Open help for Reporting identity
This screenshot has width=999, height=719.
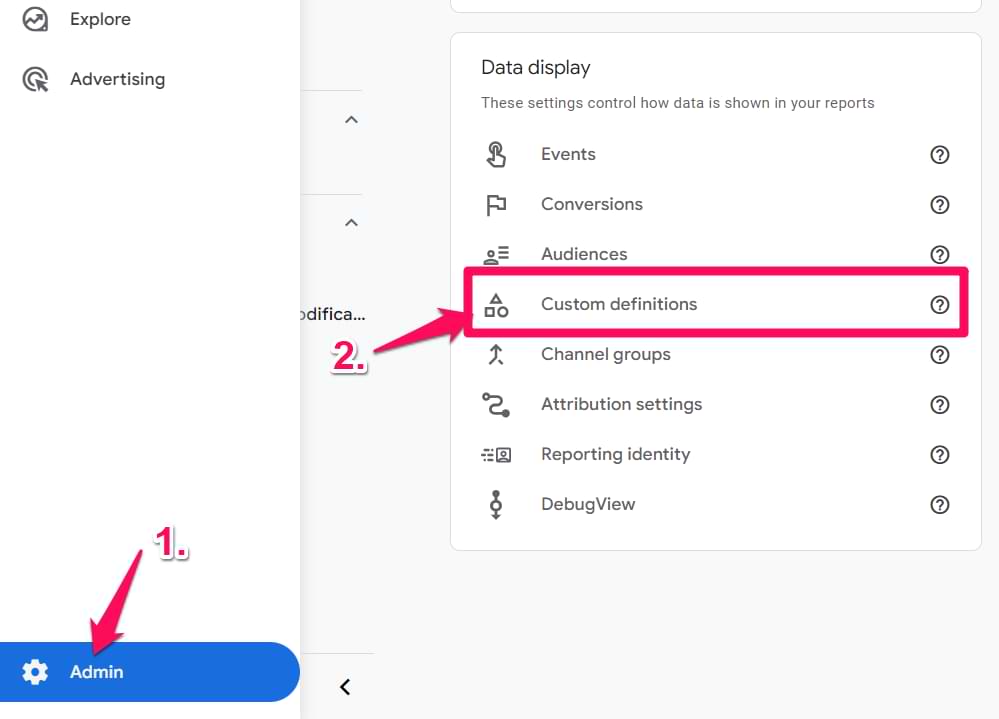tap(940, 455)
